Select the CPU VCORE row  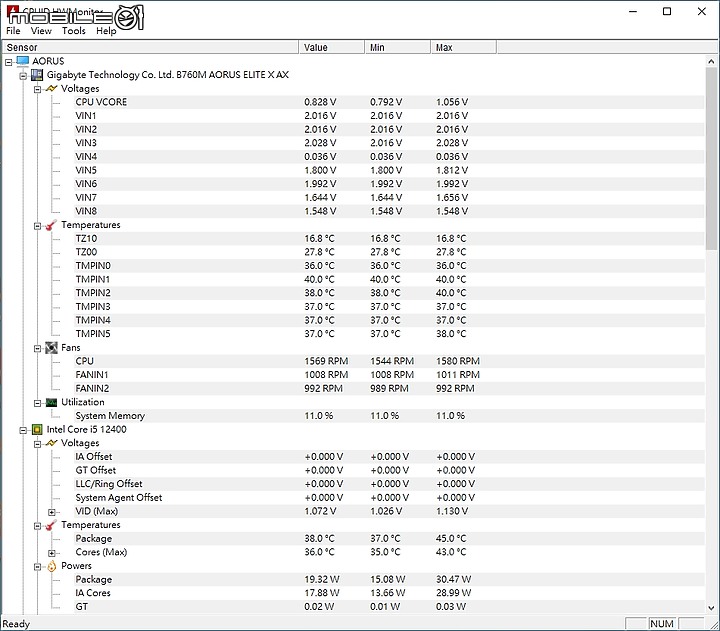click(x=388, y=102)
